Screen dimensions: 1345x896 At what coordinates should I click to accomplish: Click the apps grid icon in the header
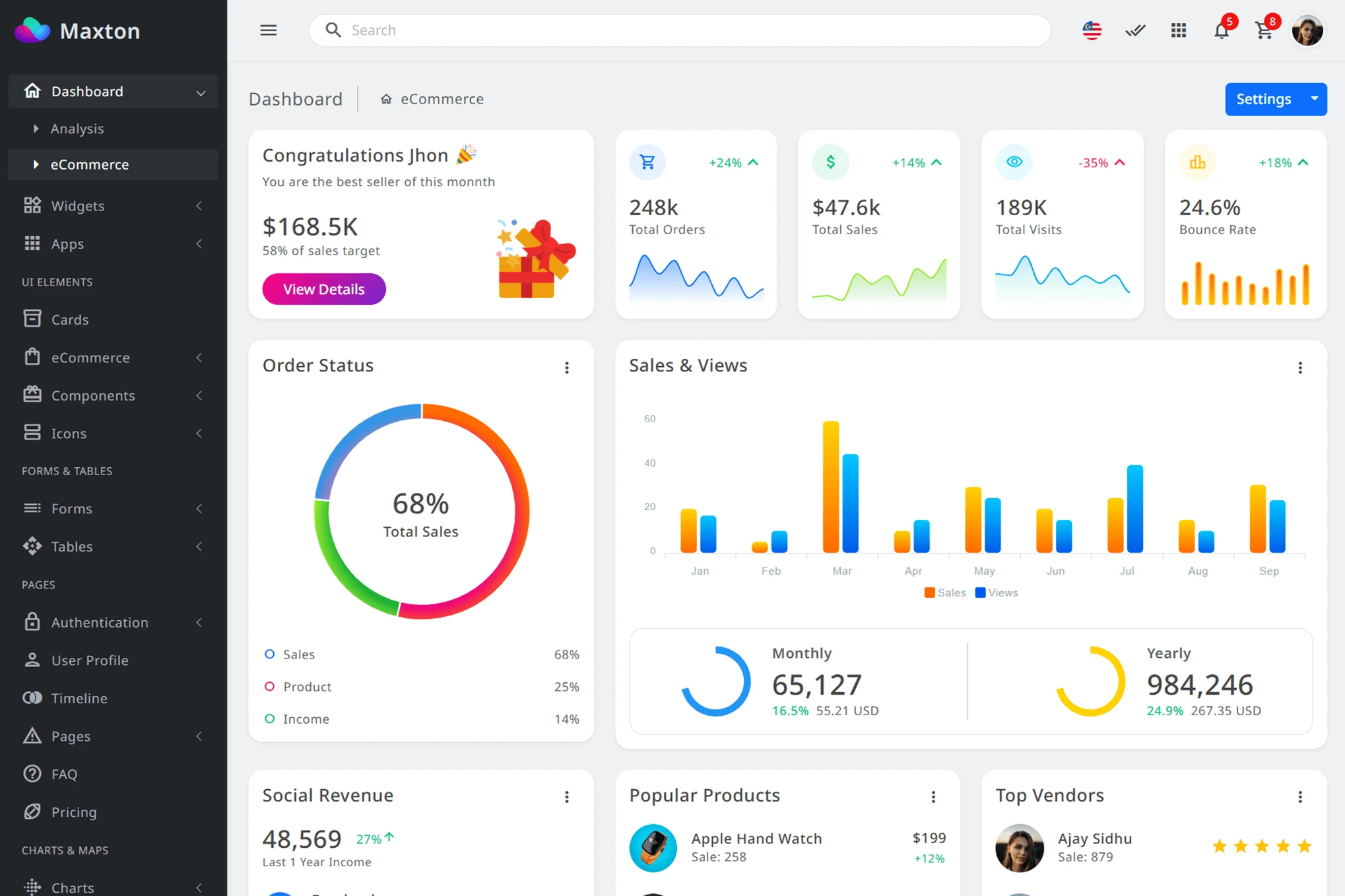click(x=1179, y=30)
